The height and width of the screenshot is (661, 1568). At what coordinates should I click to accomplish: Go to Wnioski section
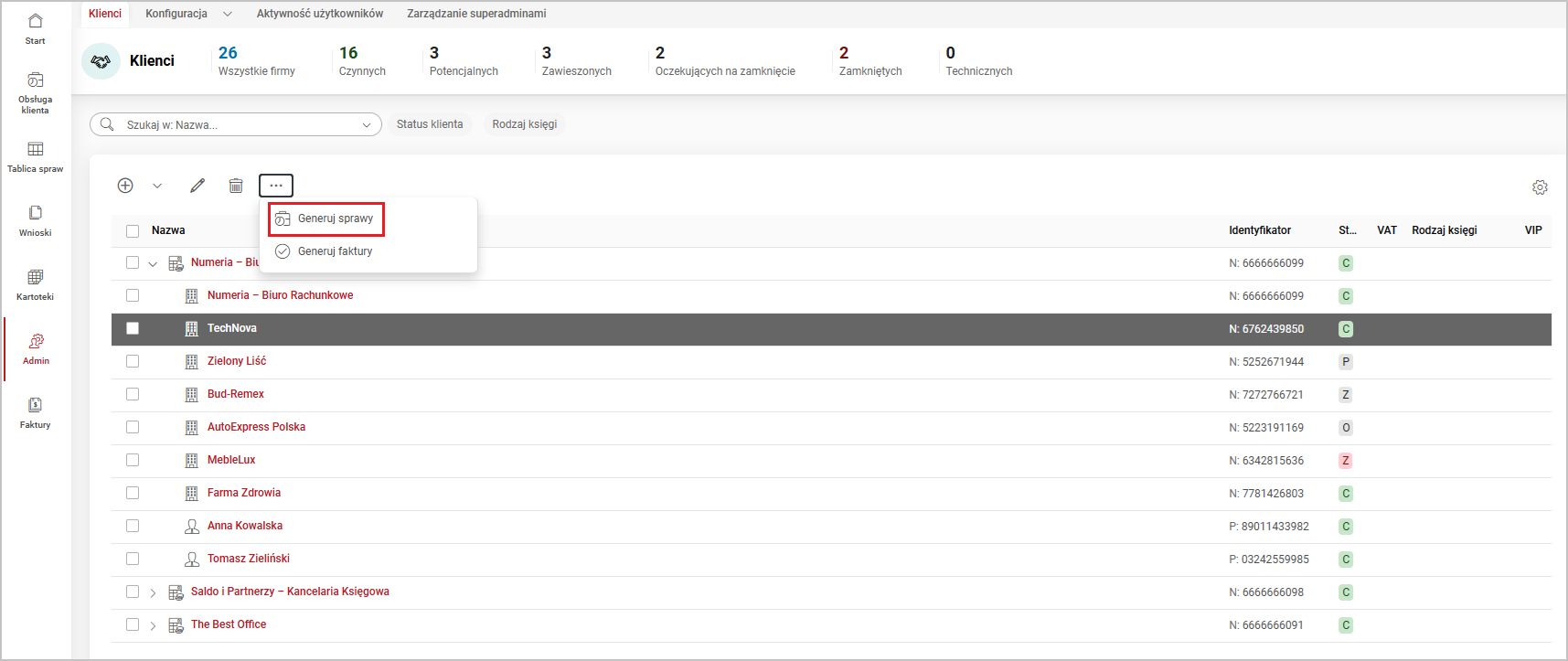(35, 220)
